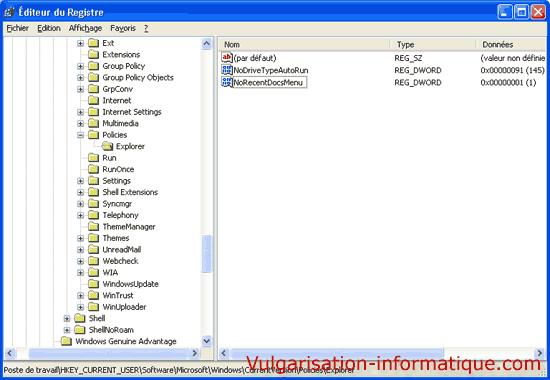This screenshot has width=550, height=380.
Task: Click the (par défaut) string value icon
Action: coord(227,57)
